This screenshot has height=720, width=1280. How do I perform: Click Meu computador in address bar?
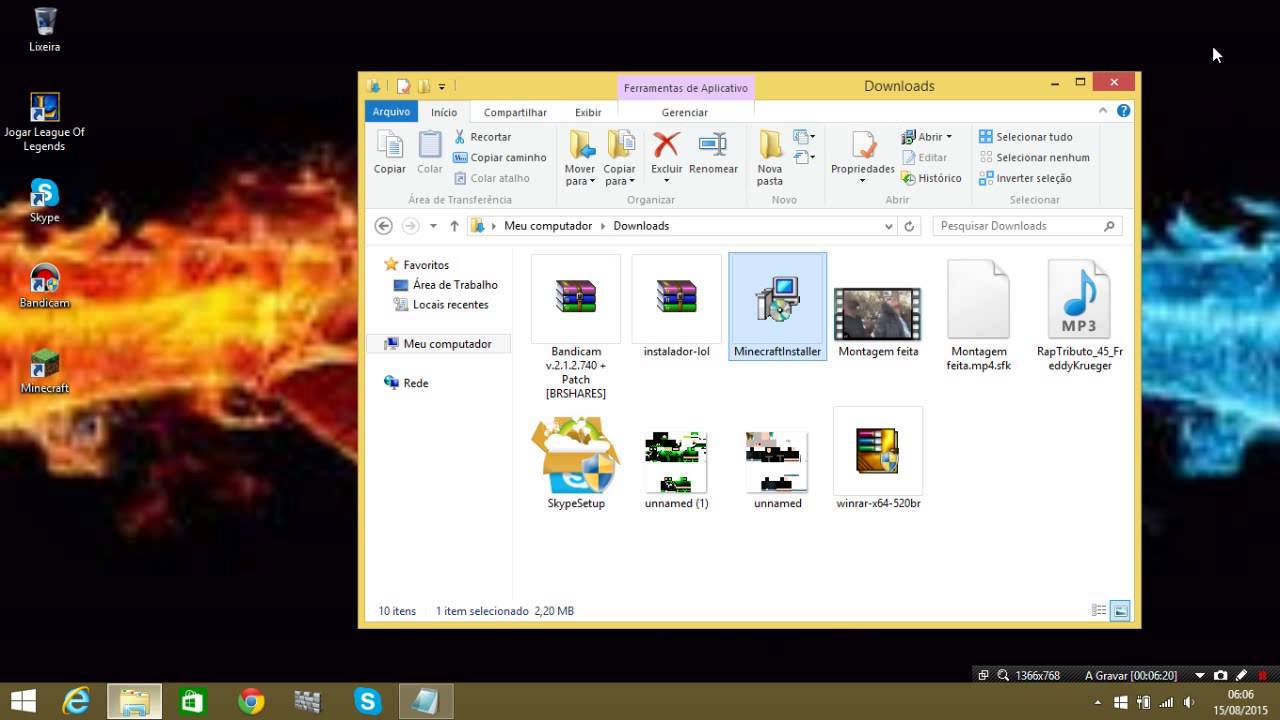[x=548, y=226]
